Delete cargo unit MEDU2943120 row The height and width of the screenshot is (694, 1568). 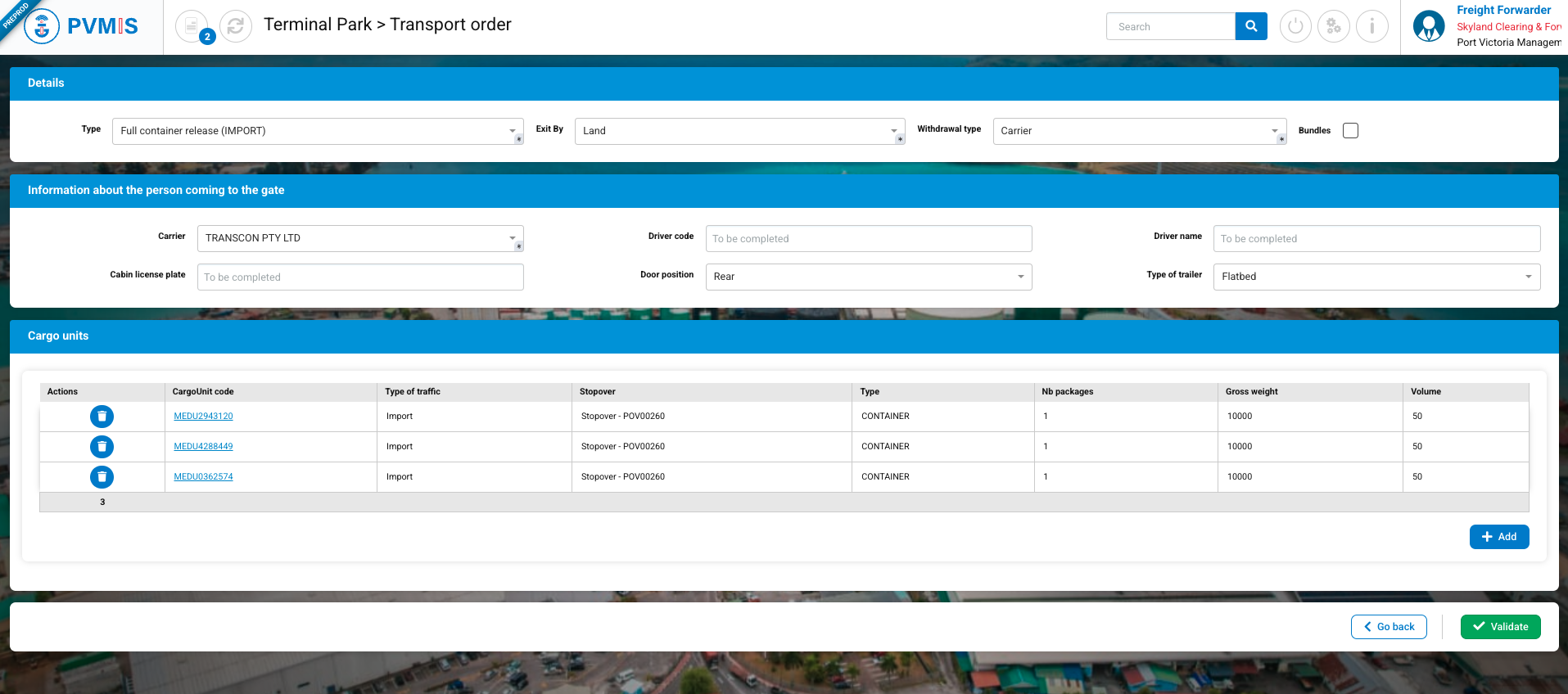coord(102,417)
